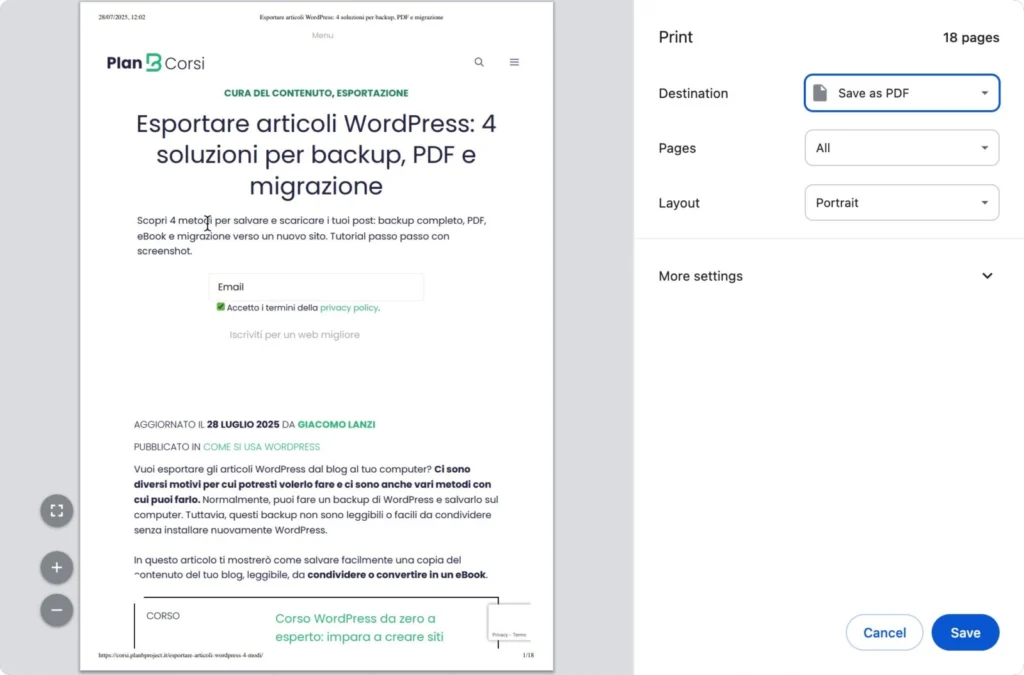
Task: Zoom in the print preview
Action: tap(57, 567)
